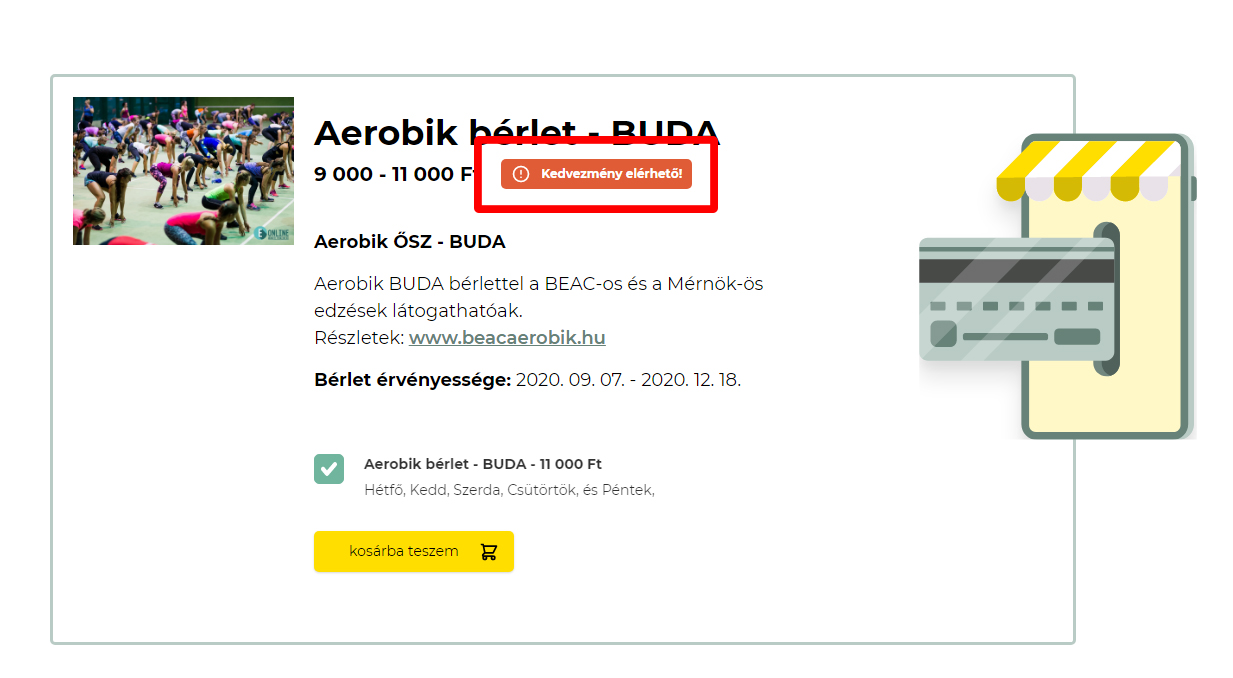The width and height of the screenshot is (1233, 678).
Task: Open the 'Kedvezmény elérhető!' discount badge
Action: (596, 174)
